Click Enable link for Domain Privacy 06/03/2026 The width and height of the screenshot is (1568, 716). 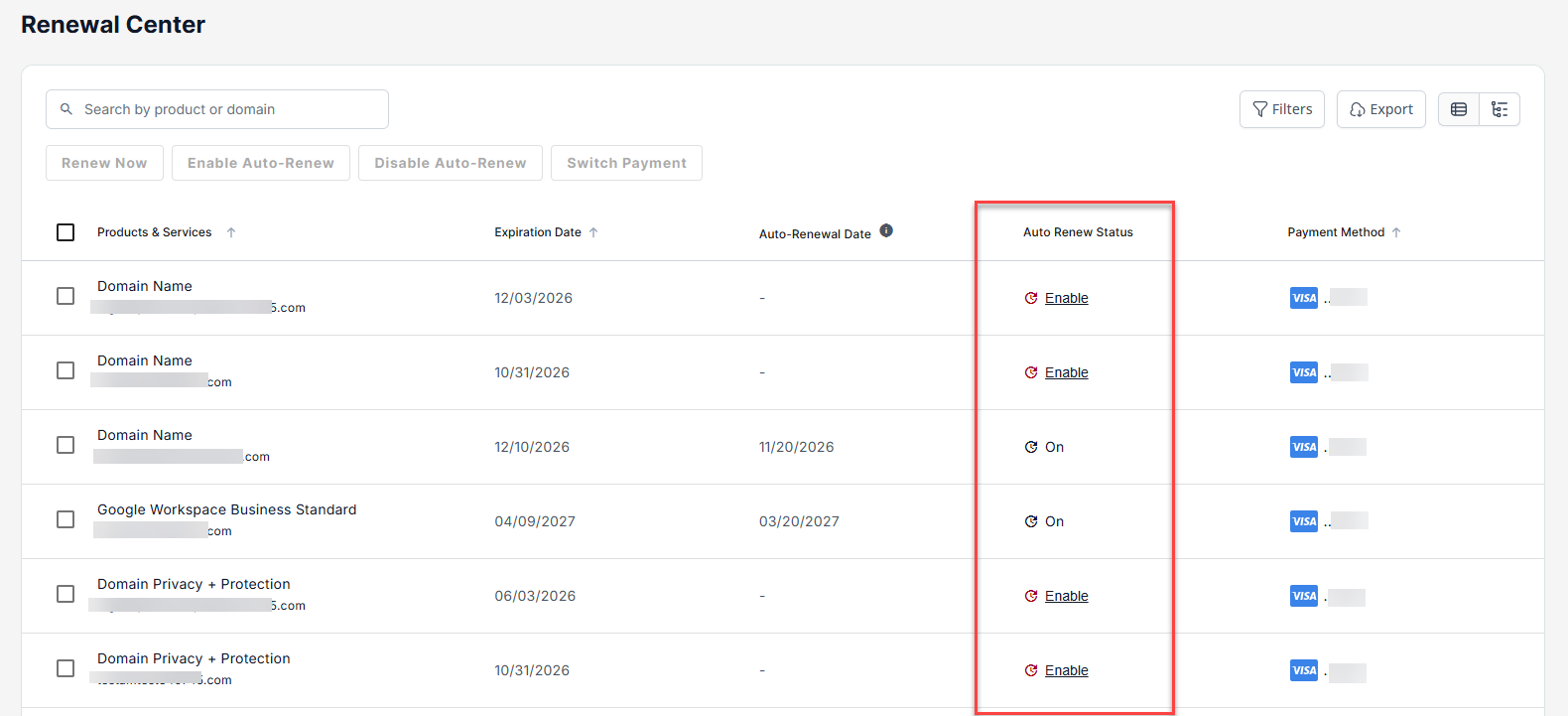1067,596
